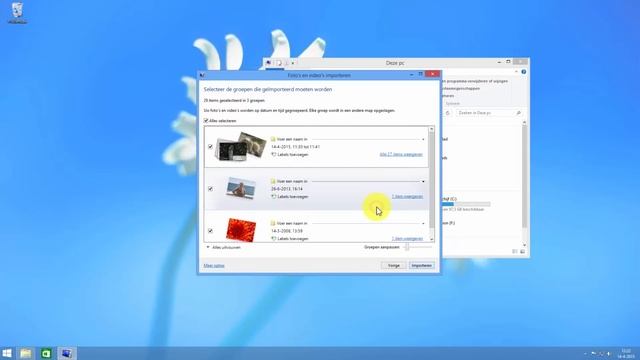Click Labels toevoegen tag icon in first group

(273, 155)
